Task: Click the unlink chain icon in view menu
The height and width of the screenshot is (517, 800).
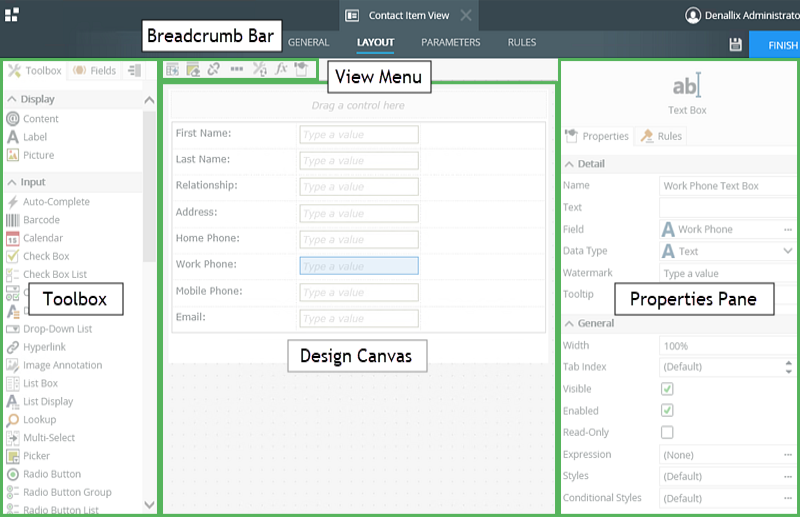Action: [213, 69]
